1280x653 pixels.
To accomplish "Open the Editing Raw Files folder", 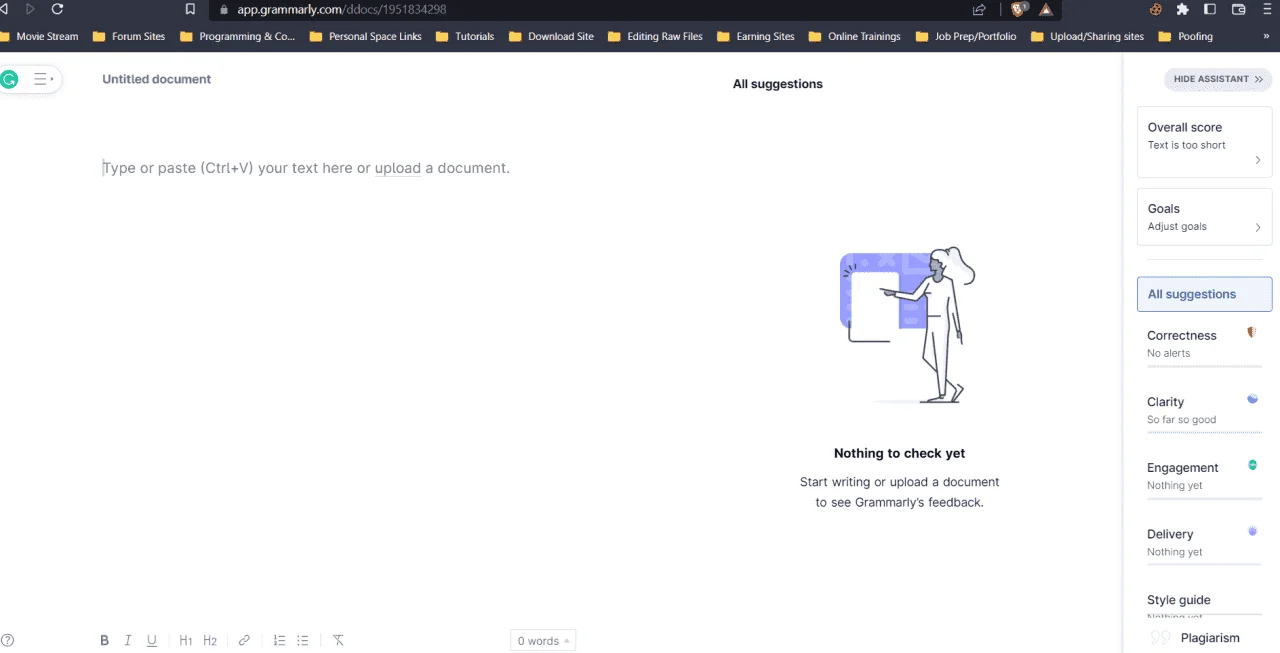I will coord(655,36).
